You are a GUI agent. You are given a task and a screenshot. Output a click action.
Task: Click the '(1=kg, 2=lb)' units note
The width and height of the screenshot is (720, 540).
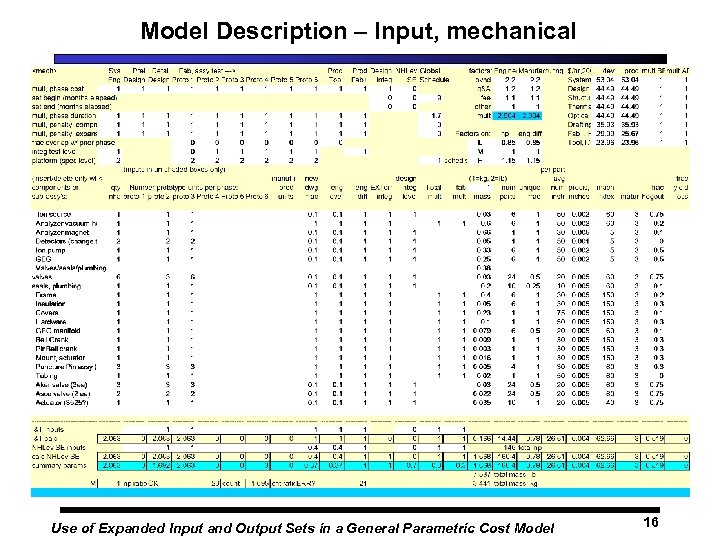(x=488, y=179)
